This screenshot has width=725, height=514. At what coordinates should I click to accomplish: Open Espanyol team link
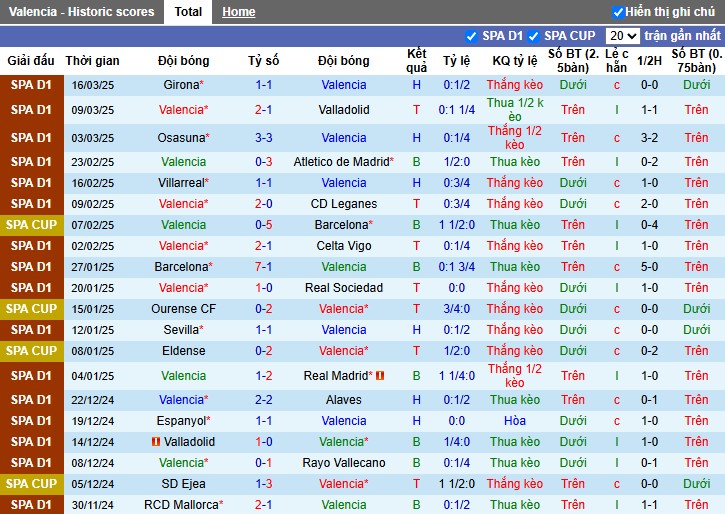click(x=183, y=421)
